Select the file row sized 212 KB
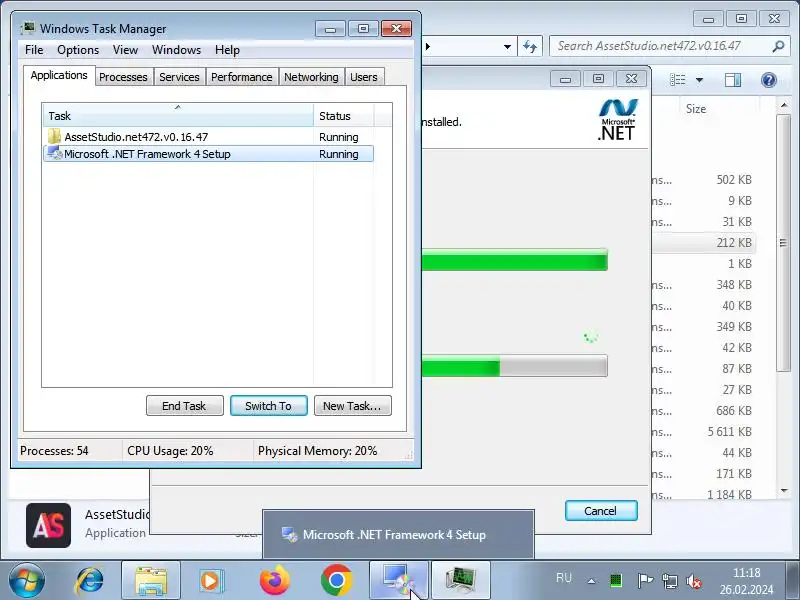 point(704,243)
